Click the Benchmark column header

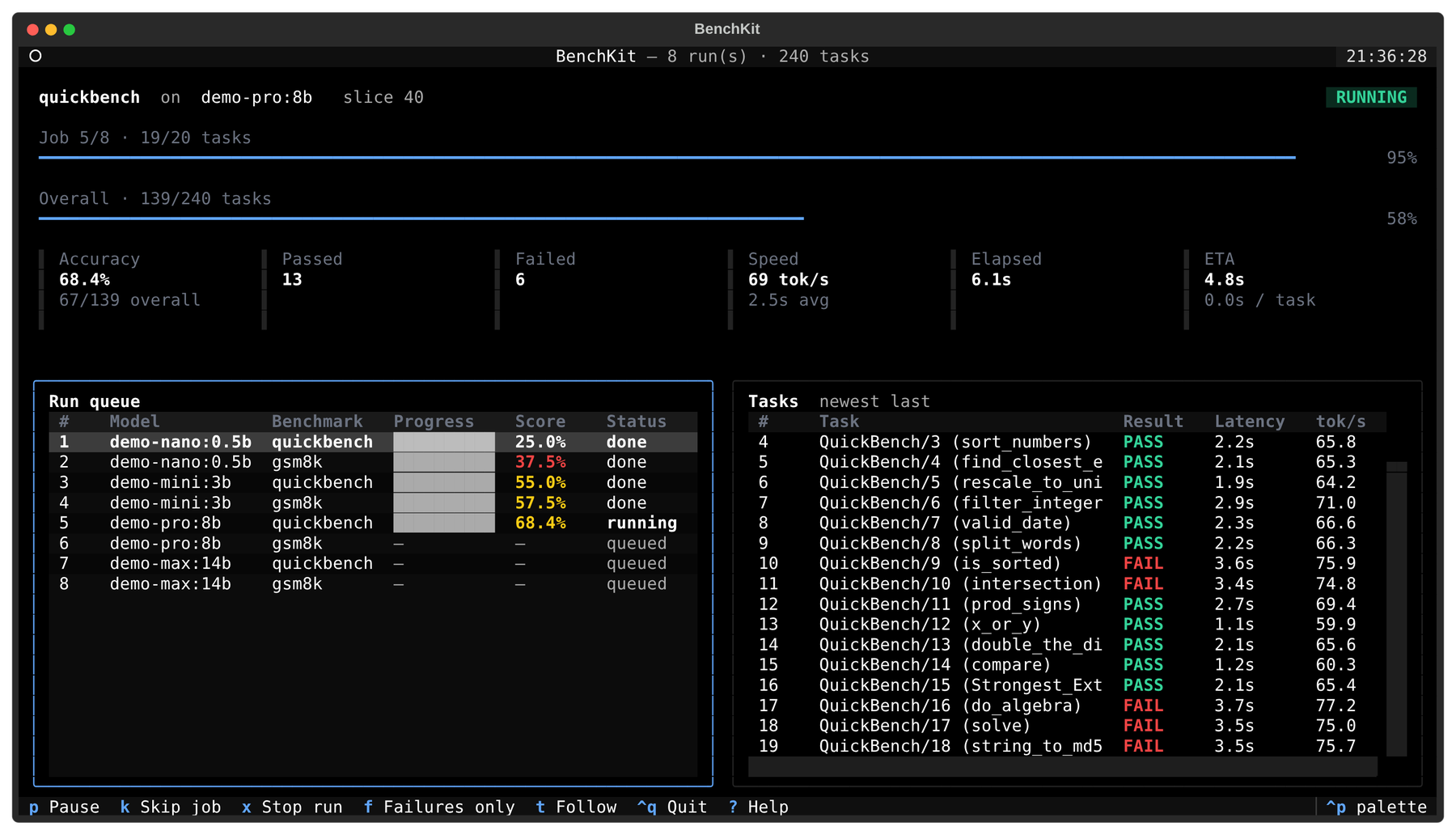click(x=317, y=422)
